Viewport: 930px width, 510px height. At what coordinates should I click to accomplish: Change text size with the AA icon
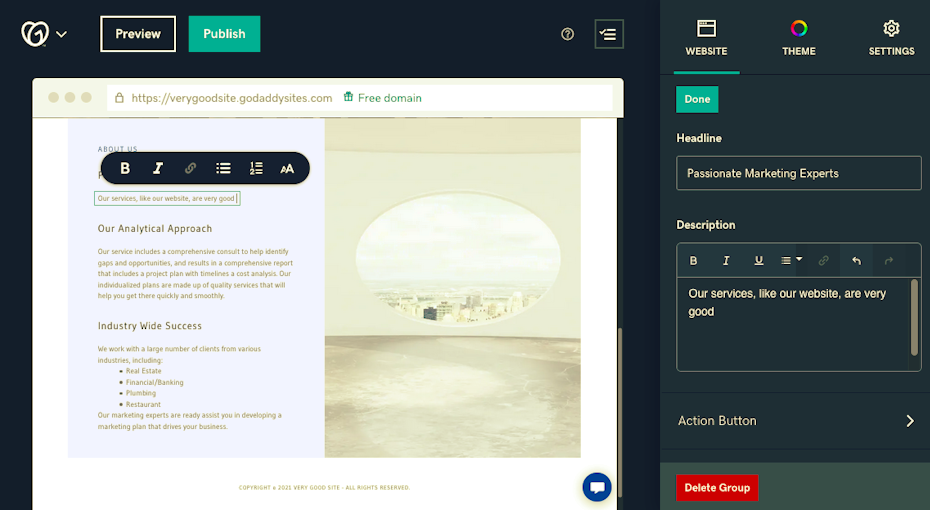click(287, 168)
